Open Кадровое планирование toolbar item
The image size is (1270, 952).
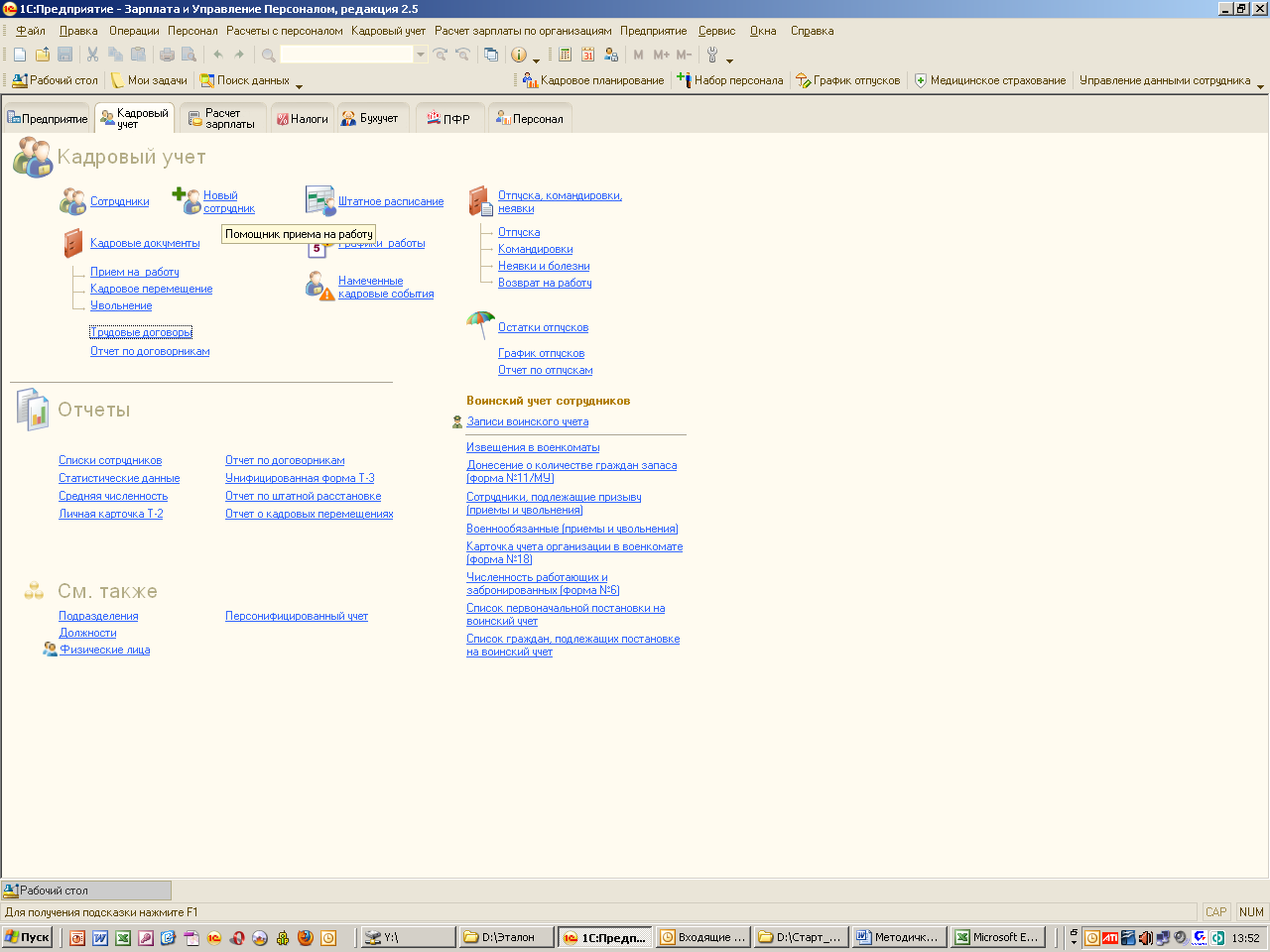594,80
